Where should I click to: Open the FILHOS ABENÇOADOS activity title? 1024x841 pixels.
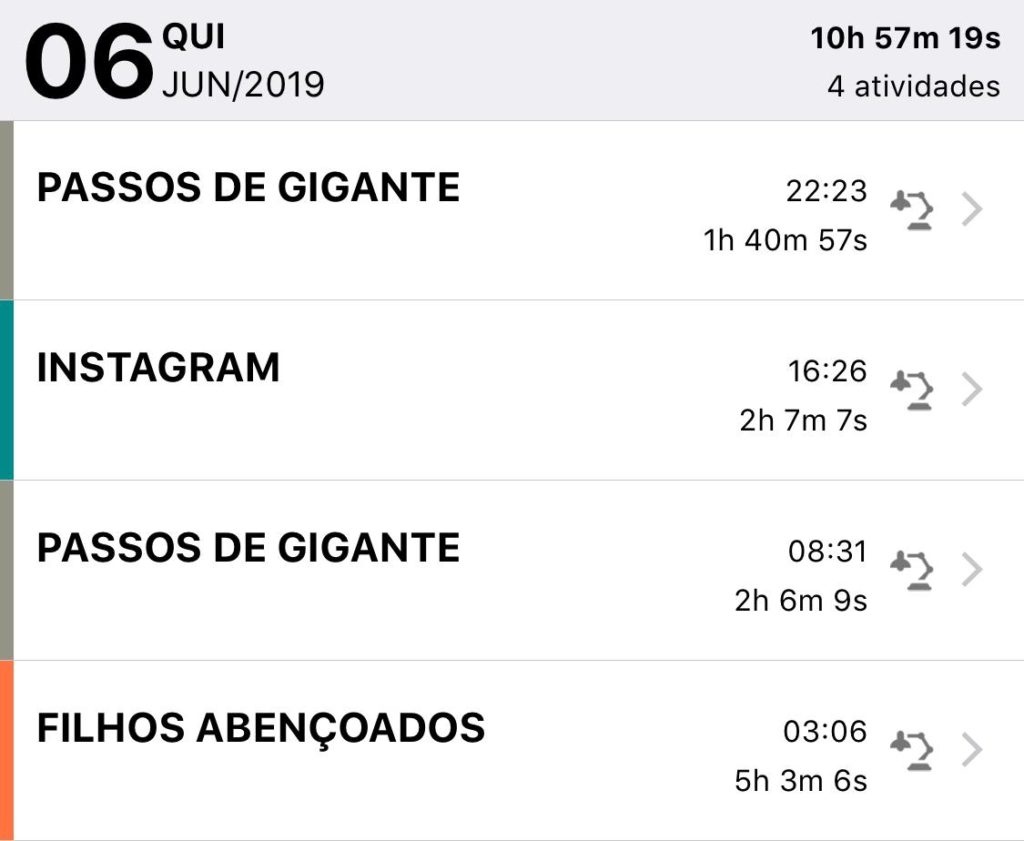click(261, 730)
